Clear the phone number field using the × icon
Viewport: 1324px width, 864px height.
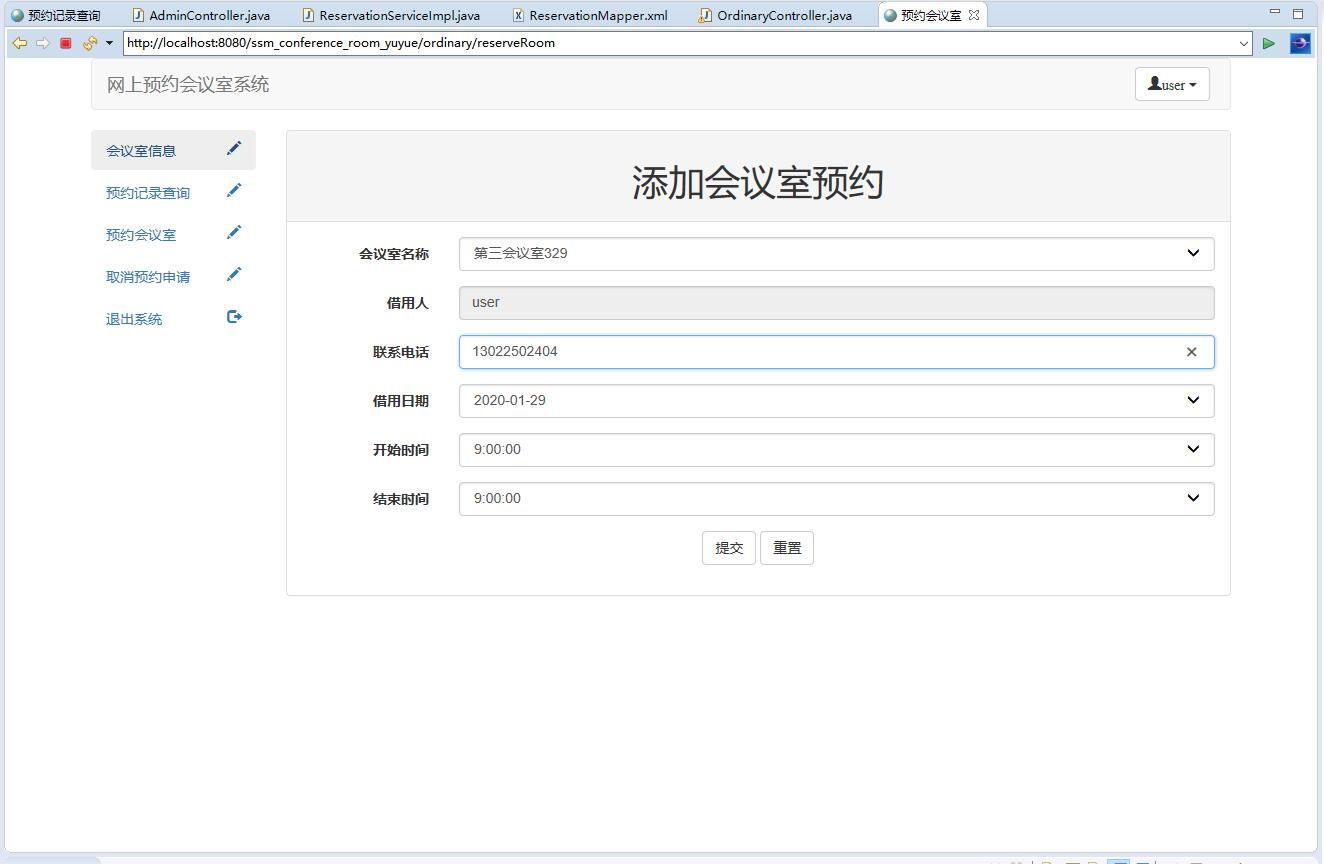point(1191,352)
